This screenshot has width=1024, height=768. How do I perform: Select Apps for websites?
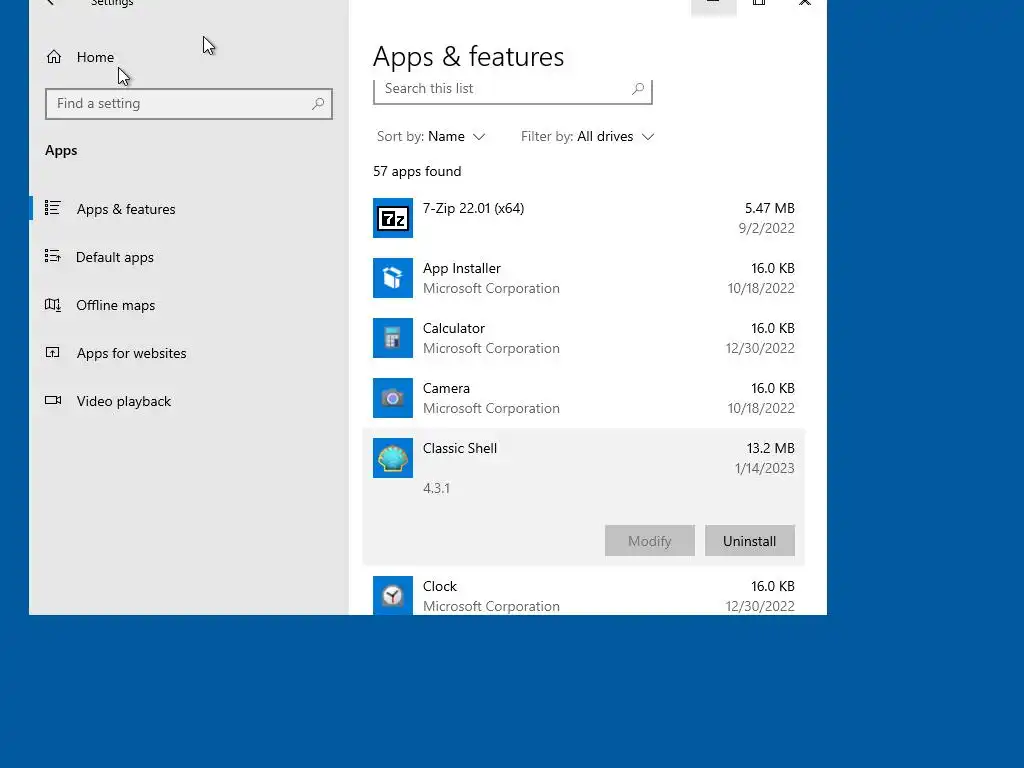(189, 353)
